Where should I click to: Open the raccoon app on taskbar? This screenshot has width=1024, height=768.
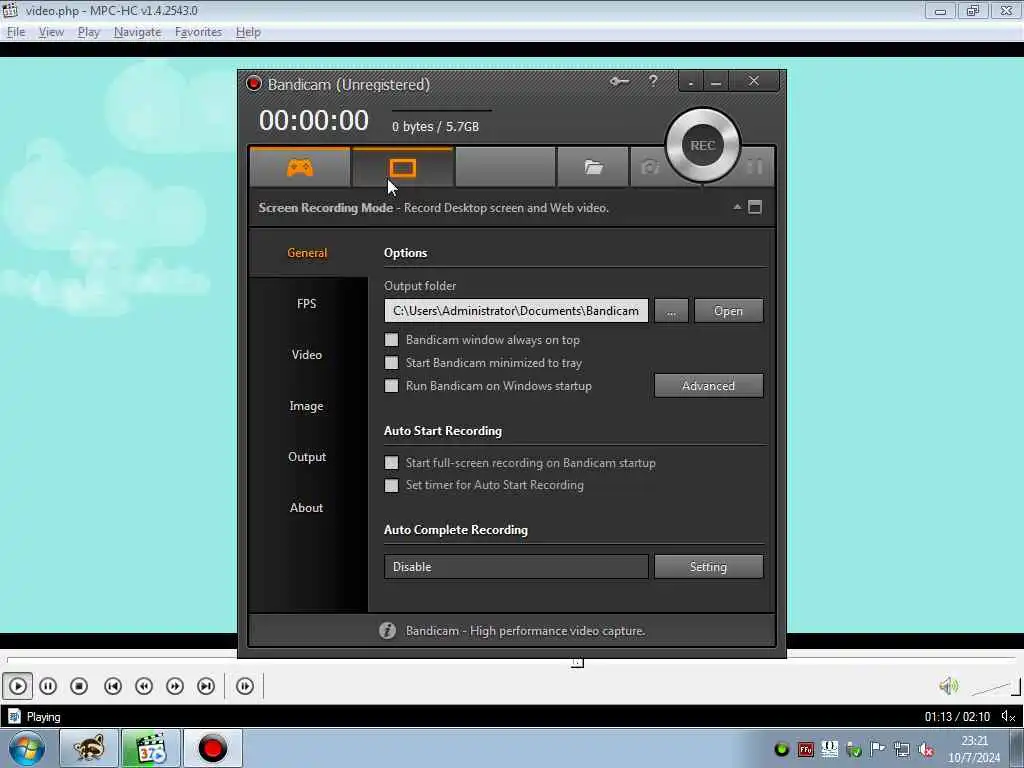89,748
